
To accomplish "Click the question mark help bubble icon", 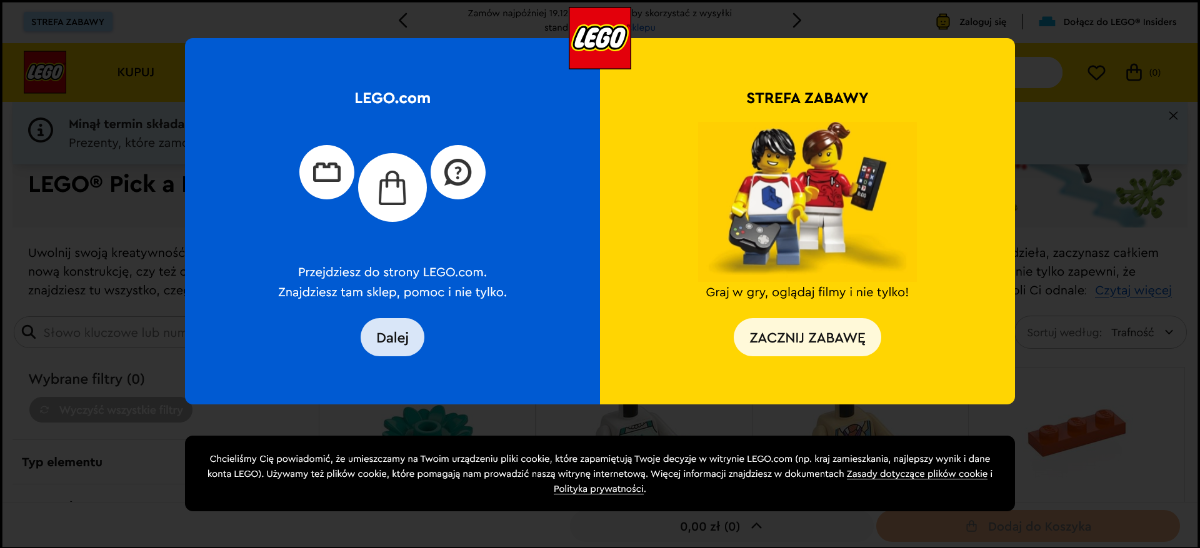I will (x=458, y=172).
